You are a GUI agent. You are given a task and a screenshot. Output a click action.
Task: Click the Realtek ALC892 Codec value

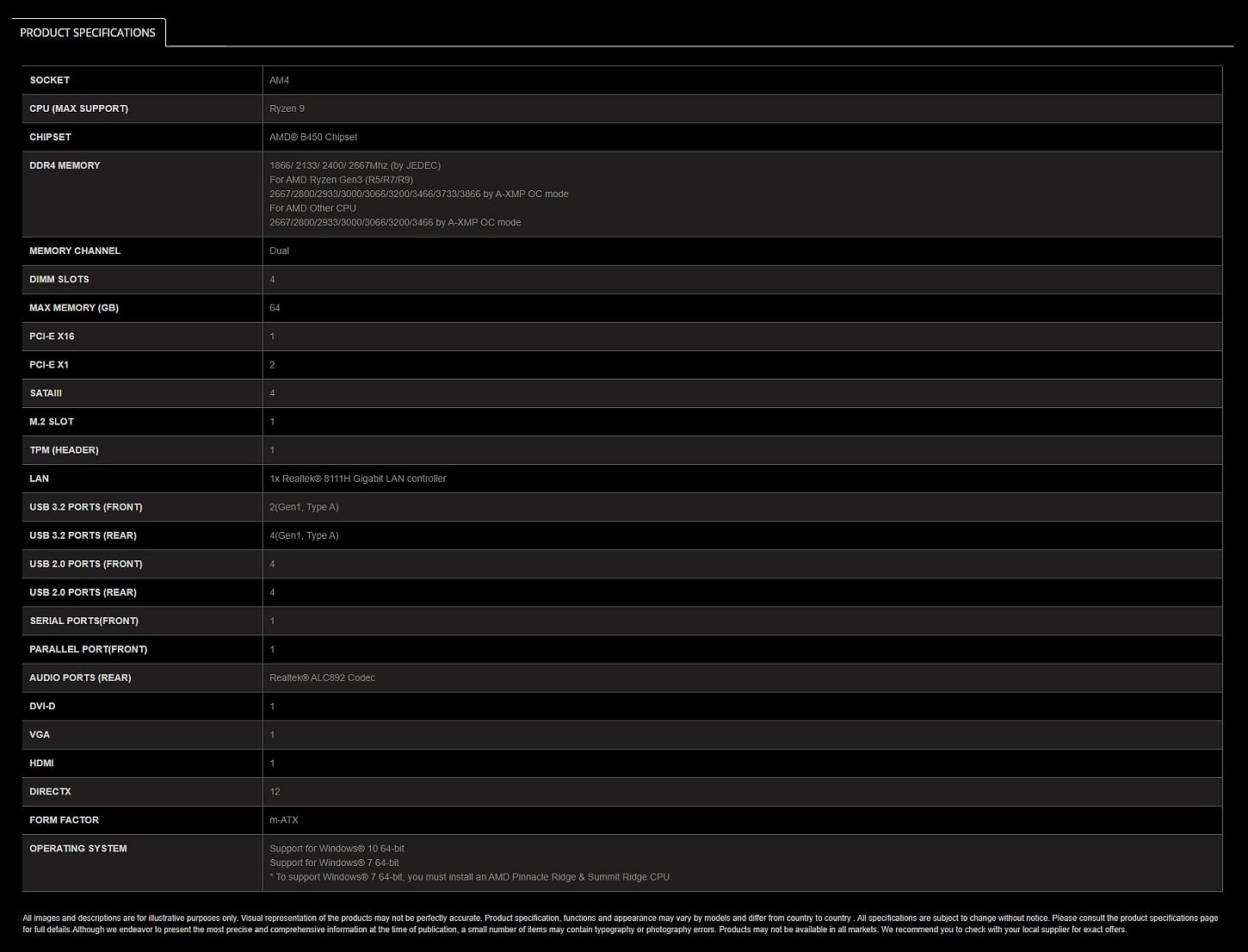click(322, 677)
